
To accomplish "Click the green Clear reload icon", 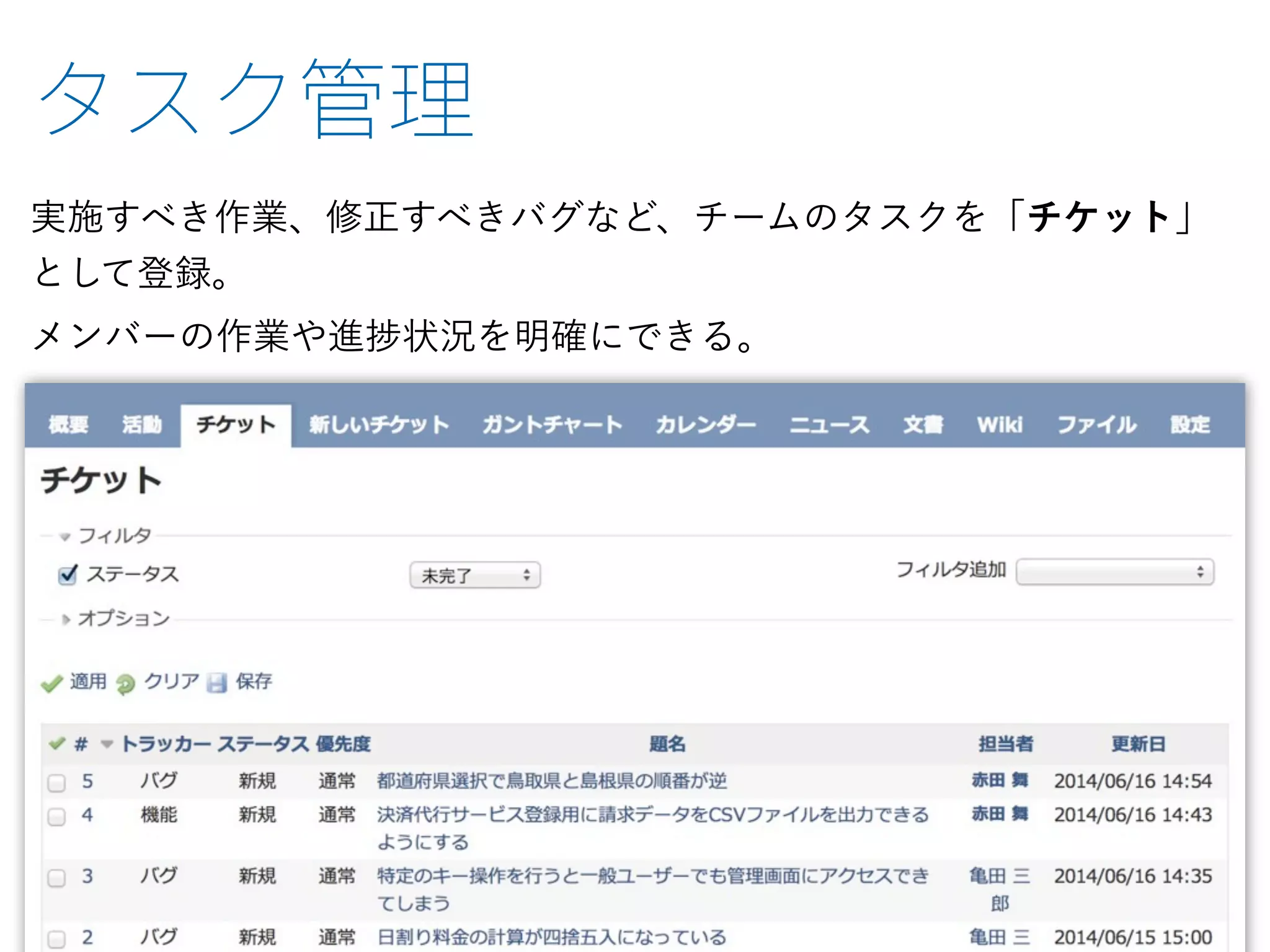I will pyautogui.click(x=126, y=684).
